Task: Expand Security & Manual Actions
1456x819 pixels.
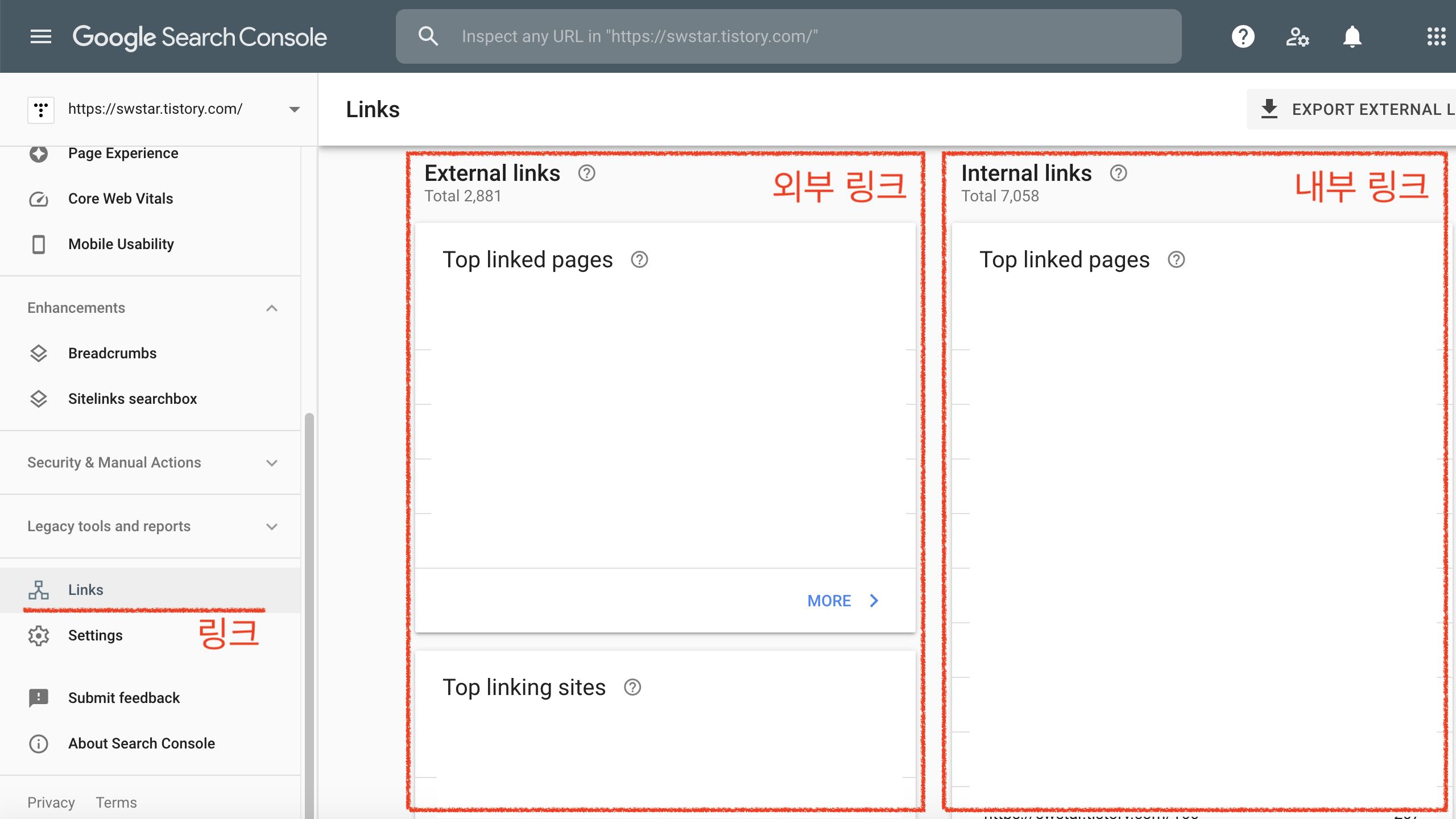Action: [x=272, y=462]
